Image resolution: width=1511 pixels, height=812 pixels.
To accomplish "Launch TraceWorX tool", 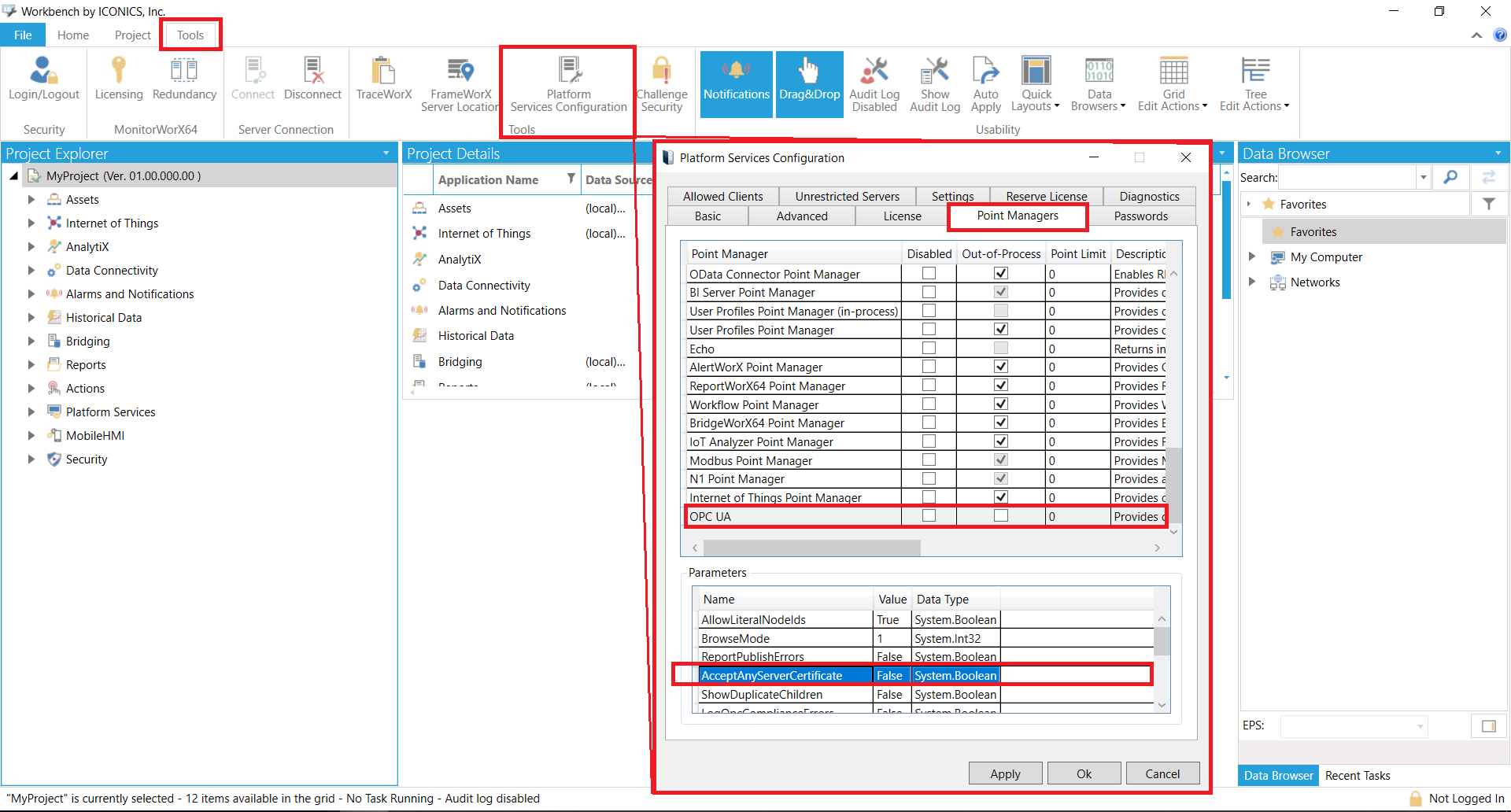I will tap(384, 79).
